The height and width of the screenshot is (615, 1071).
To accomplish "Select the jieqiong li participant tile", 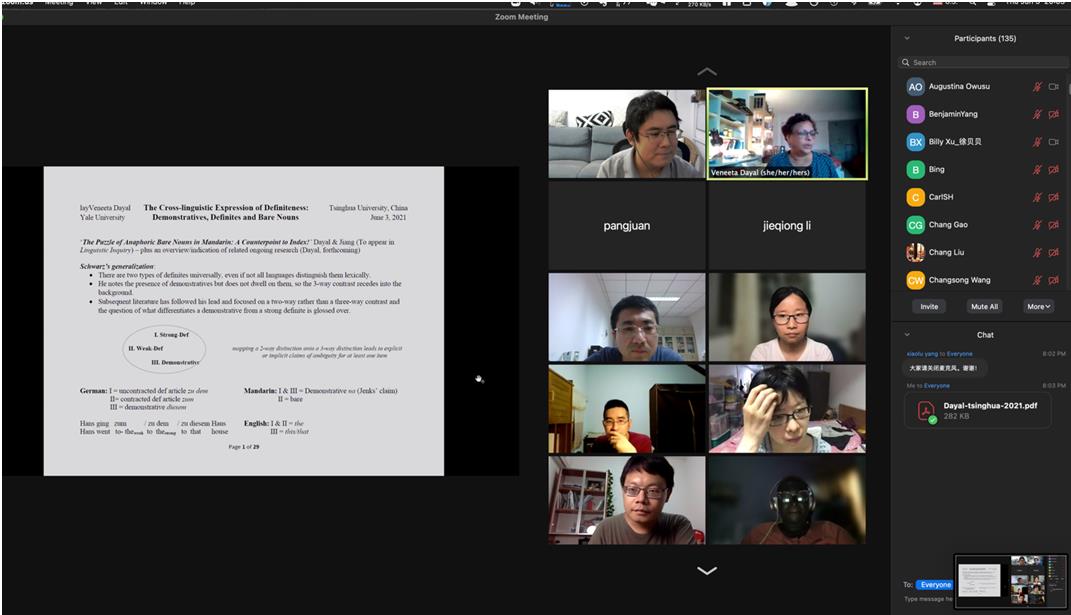I will point(787,226).
